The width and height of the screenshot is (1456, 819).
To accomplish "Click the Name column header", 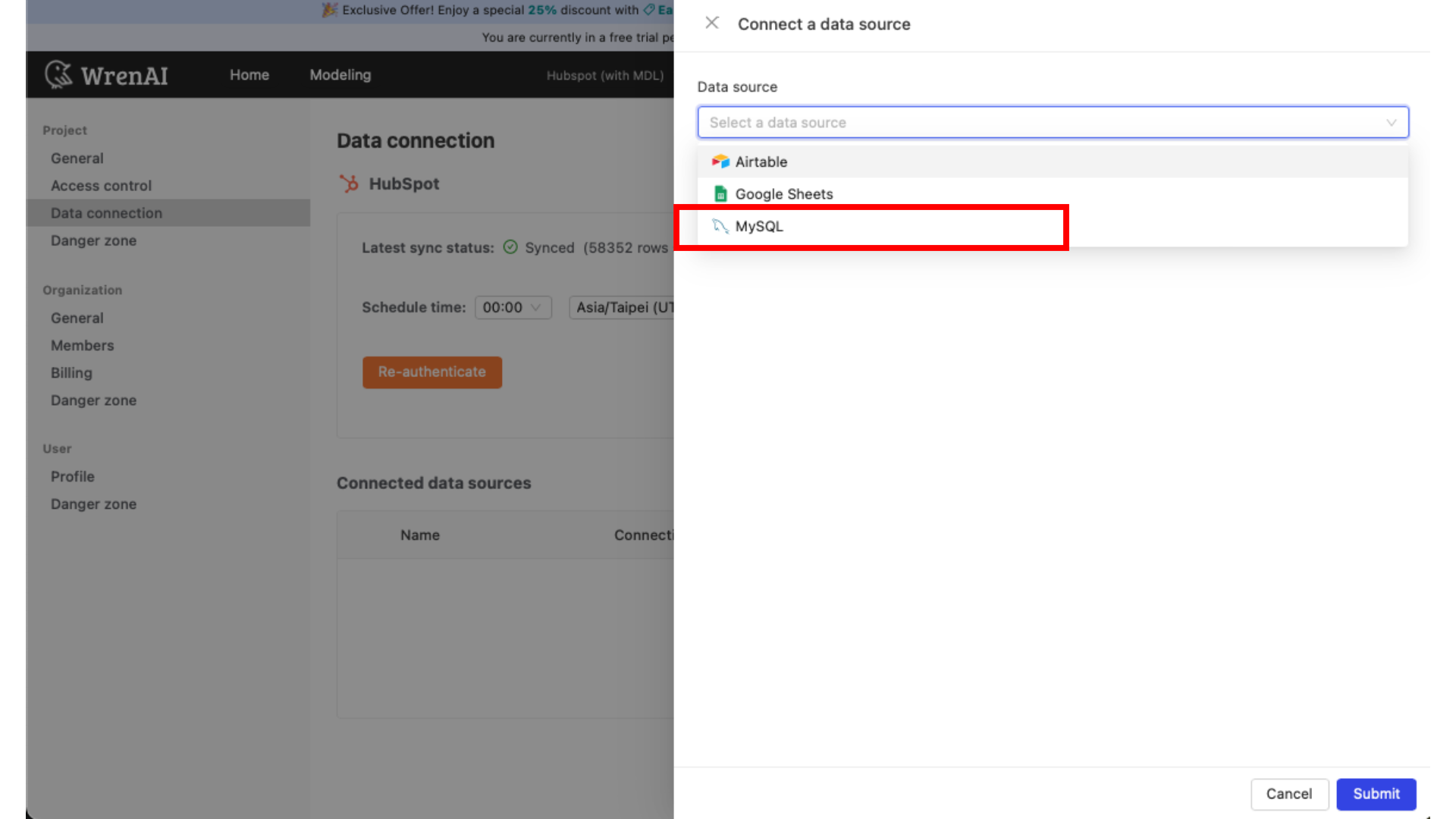I will (420, 535).
